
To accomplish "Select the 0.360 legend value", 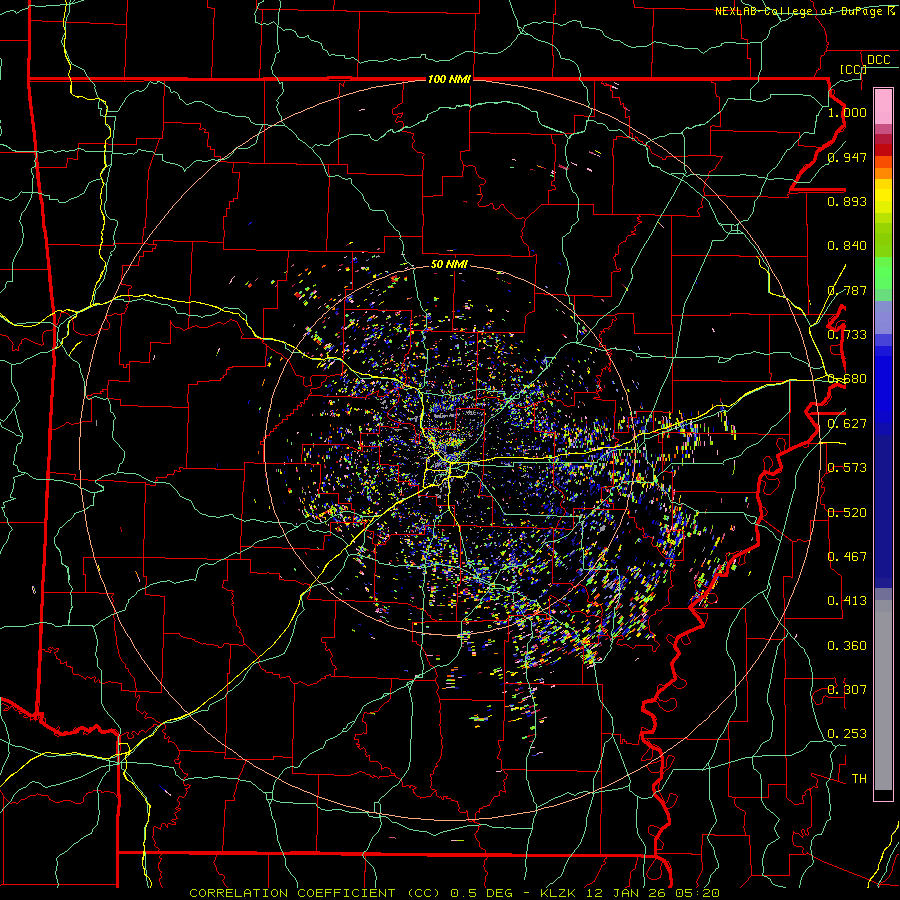I will (847, 646).
